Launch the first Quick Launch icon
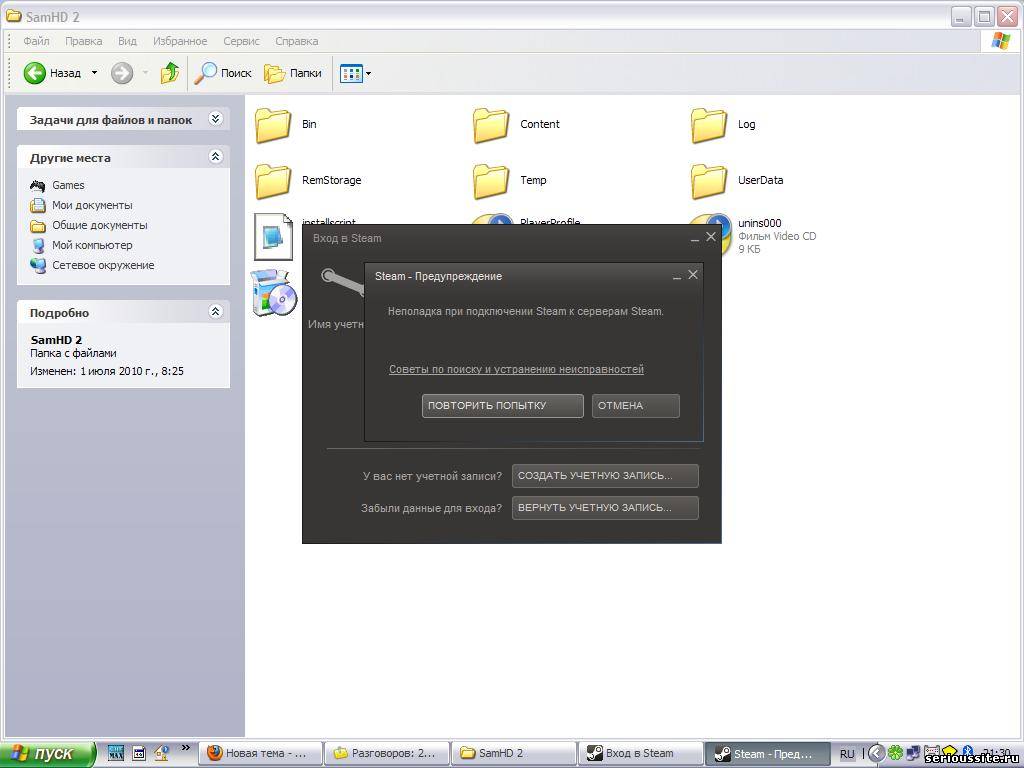 [116, 754]
